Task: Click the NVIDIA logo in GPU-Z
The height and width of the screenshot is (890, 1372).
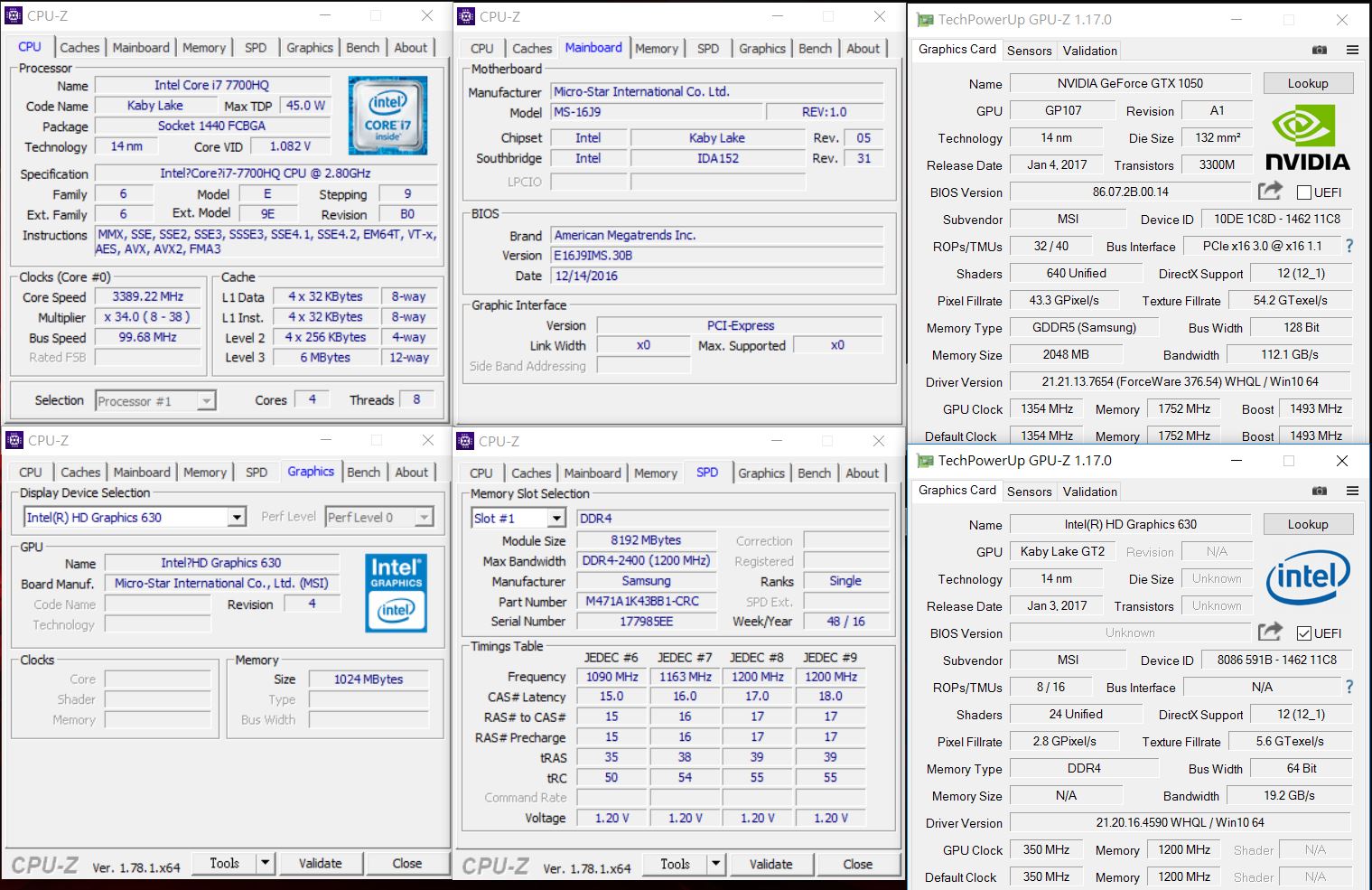Action: coord(1307,138)
